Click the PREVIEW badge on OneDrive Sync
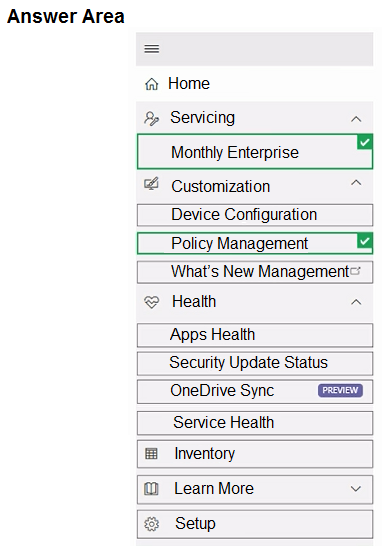Screen dimensions: 385x549 coord(340,390)
